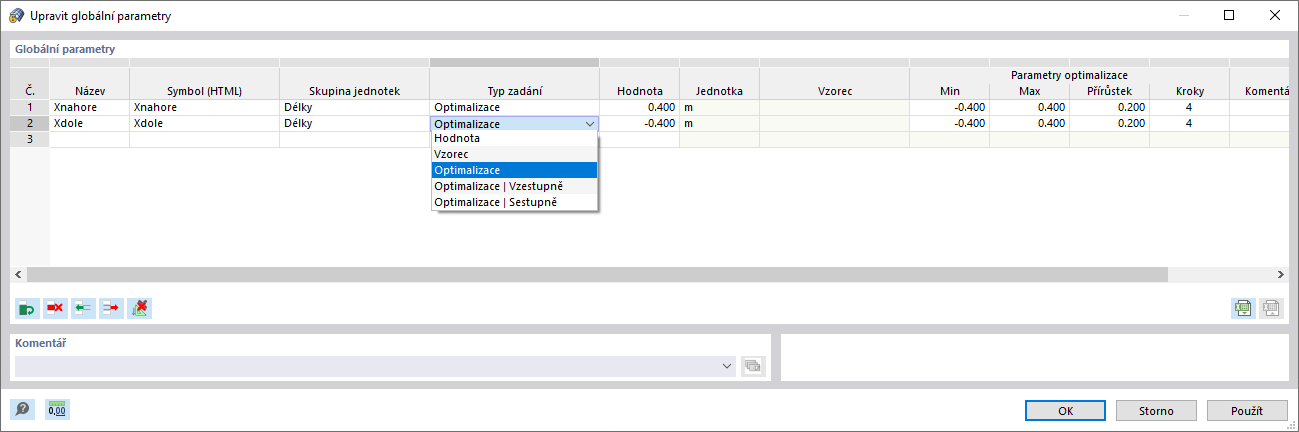
Task: Select 'Hodnota' from the dropdown list
Action: click(514, 139)
